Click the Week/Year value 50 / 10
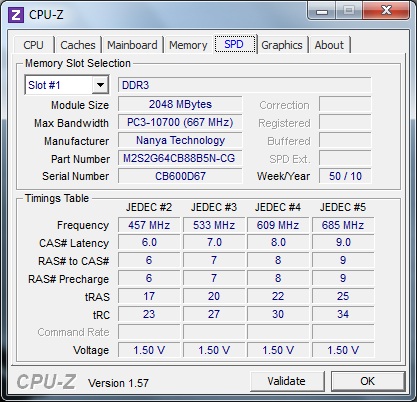This screenshot has height=402, width=417. click(x=345, y=176)
